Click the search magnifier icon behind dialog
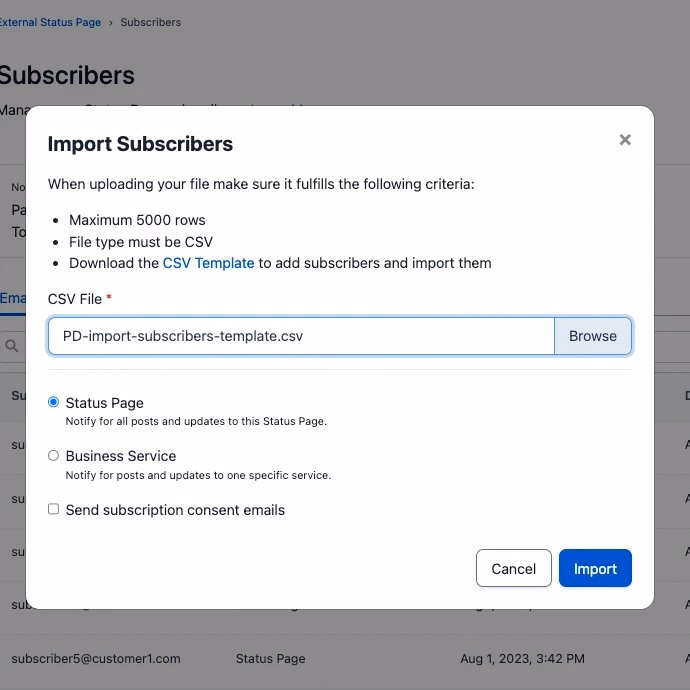The width and height of the screenshot is (690, 690). [x=12, y=346]
